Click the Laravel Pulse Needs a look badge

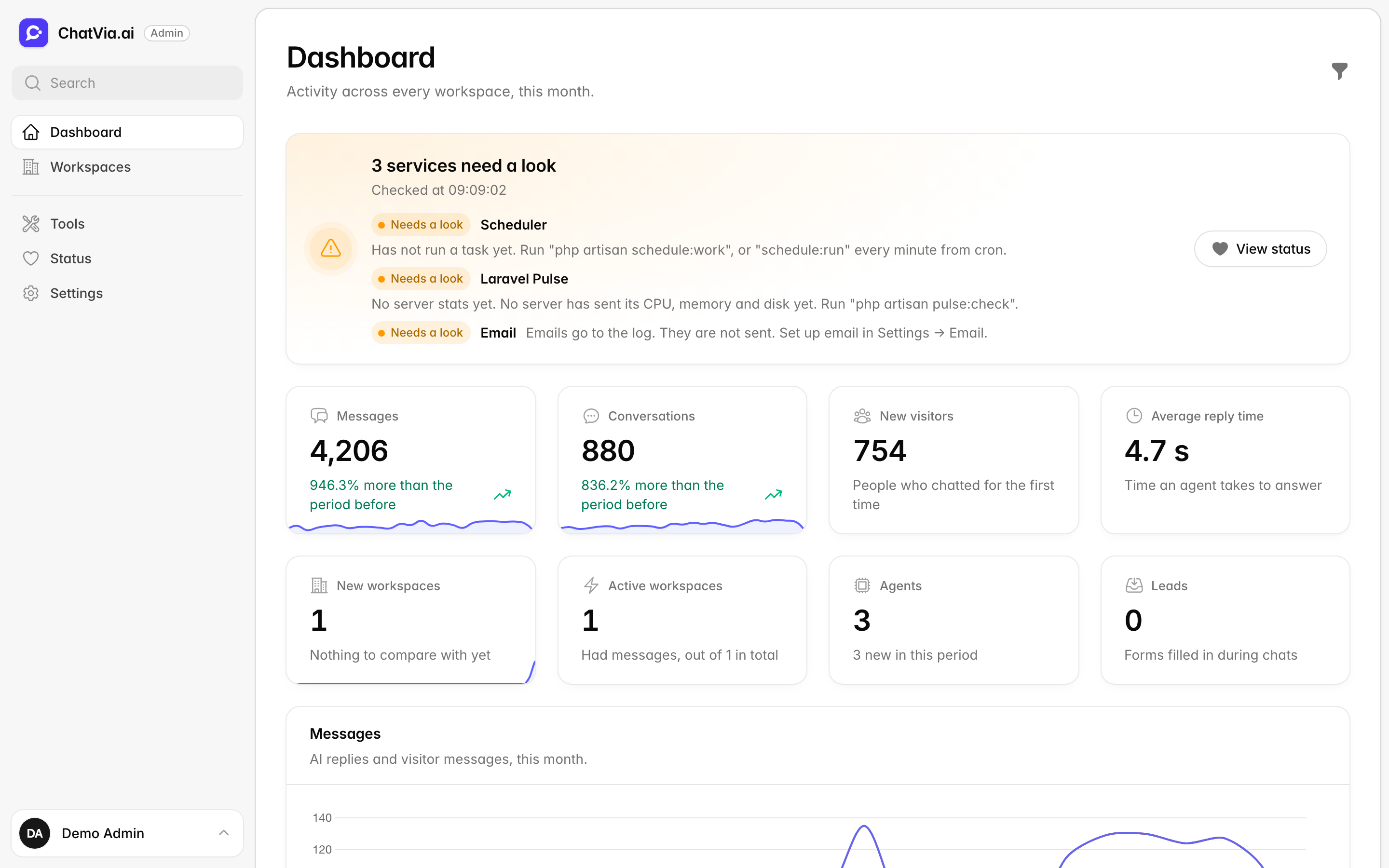pos(421,278)
